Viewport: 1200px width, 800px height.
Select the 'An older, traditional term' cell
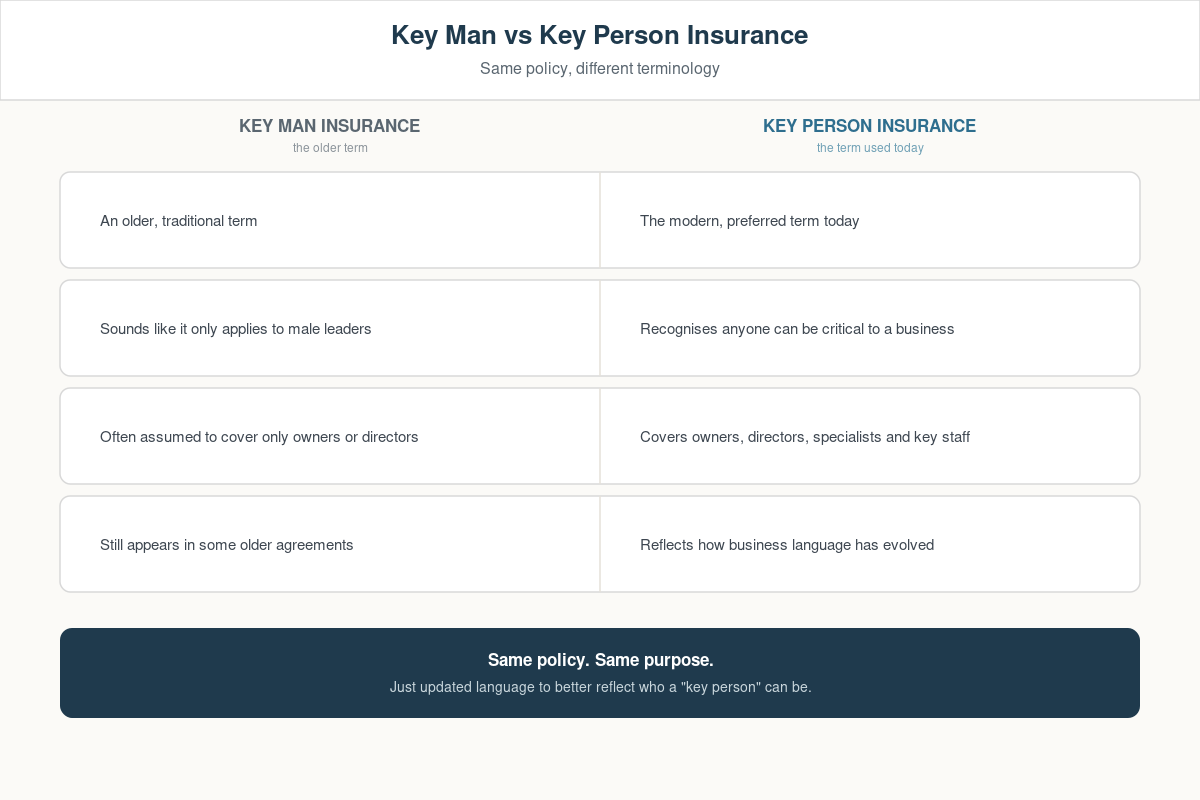(x=330, y=220)
